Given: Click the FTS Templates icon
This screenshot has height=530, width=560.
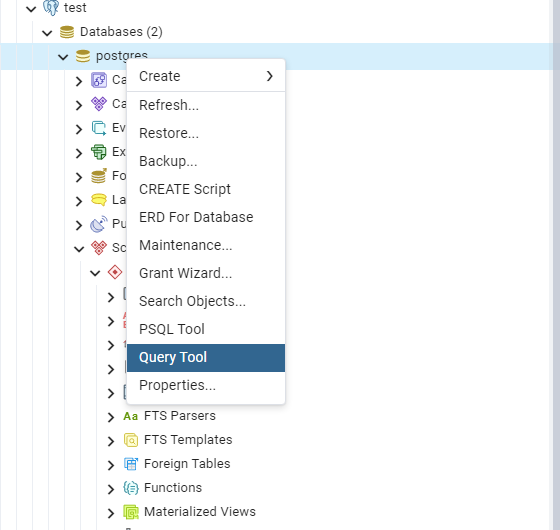Looking at the screenshot, I should pos(131,440).
